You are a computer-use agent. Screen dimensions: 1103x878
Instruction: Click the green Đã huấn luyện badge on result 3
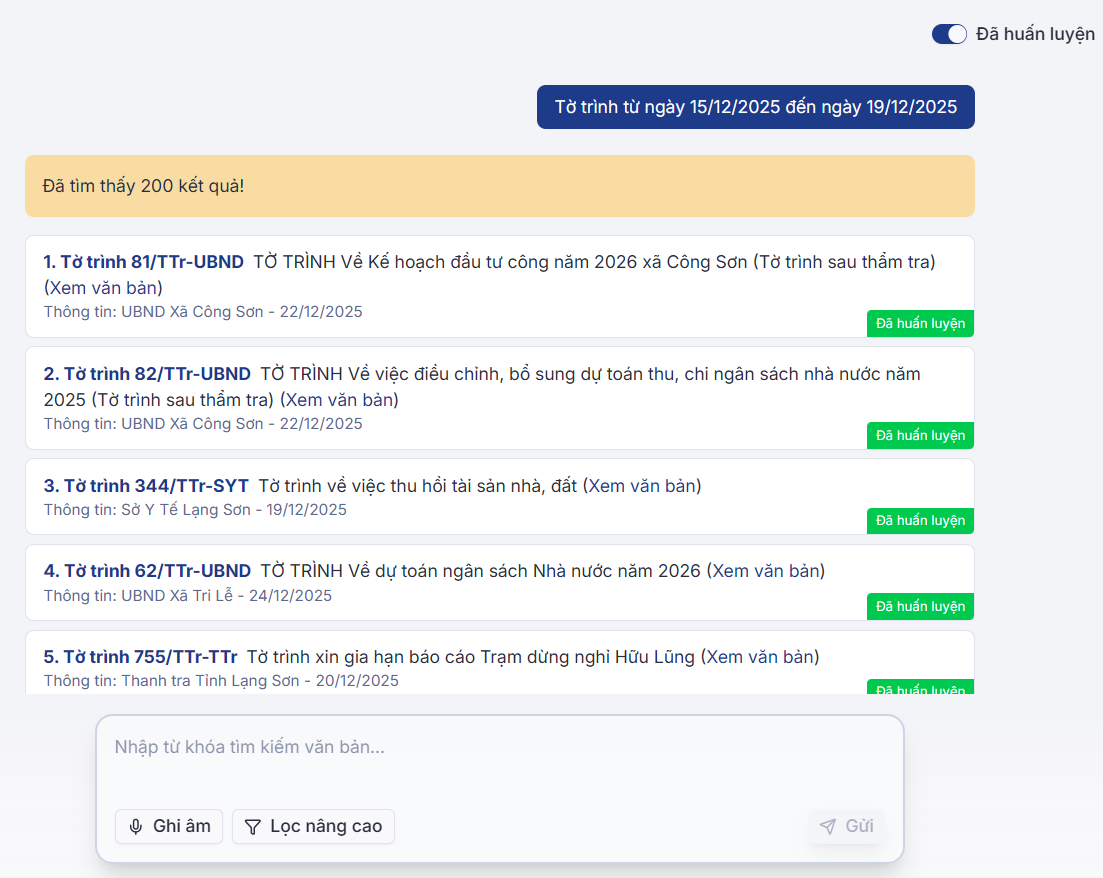point(920,521)
